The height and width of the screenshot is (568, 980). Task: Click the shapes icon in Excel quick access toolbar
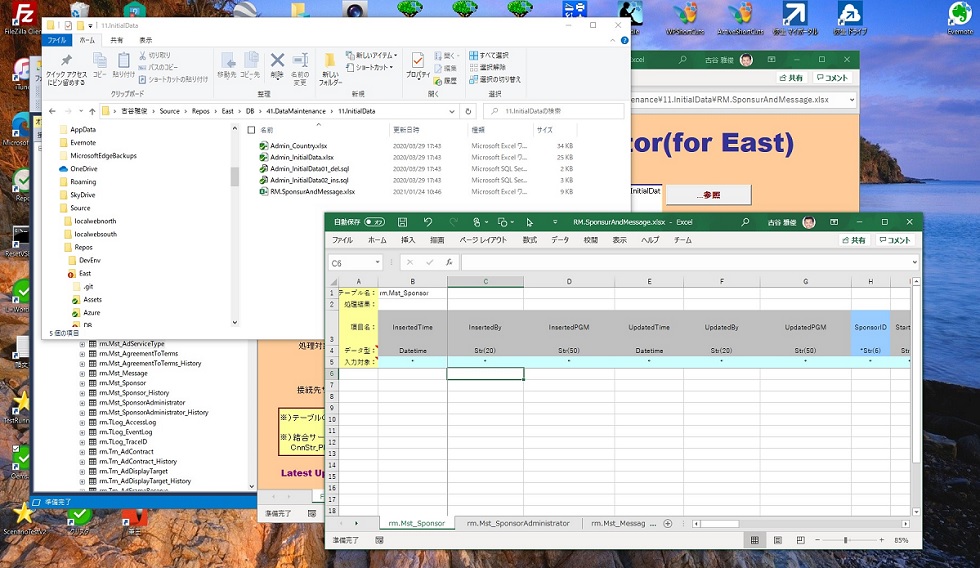pyautogui.click(x=502, y=222)
